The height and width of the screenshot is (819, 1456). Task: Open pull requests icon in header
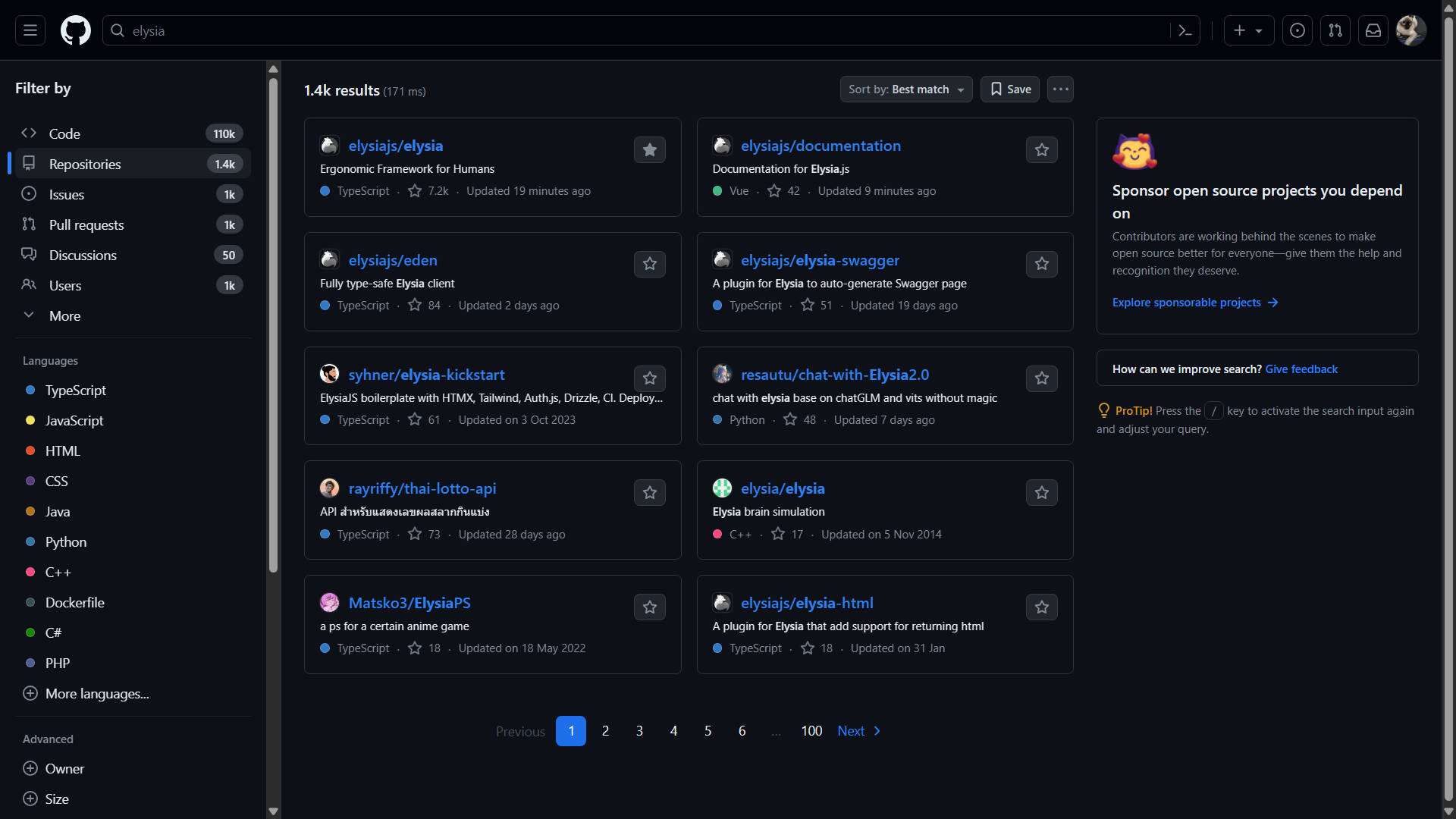1335,30
